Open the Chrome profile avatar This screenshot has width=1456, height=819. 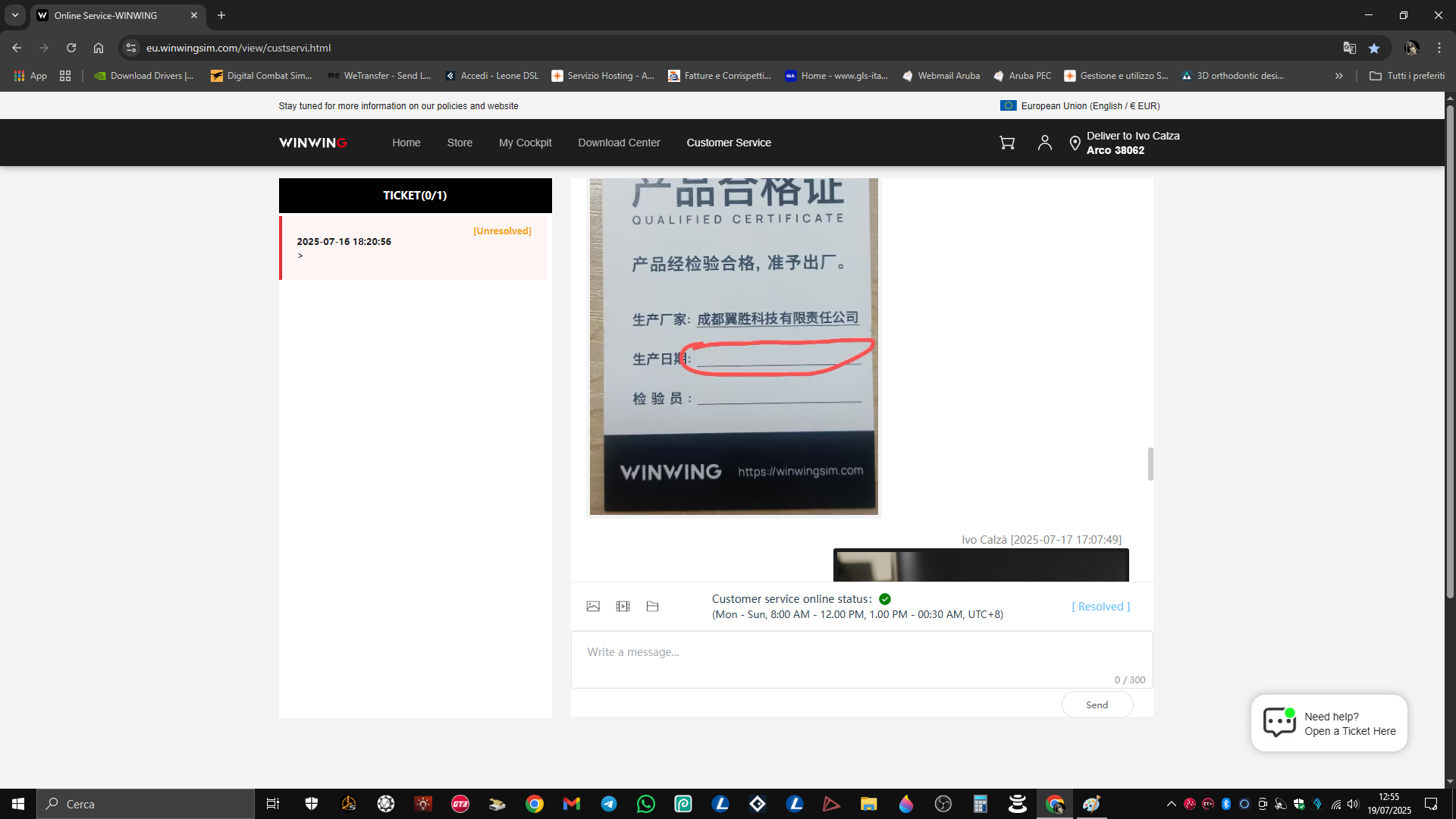click(x=1412, y=48)
